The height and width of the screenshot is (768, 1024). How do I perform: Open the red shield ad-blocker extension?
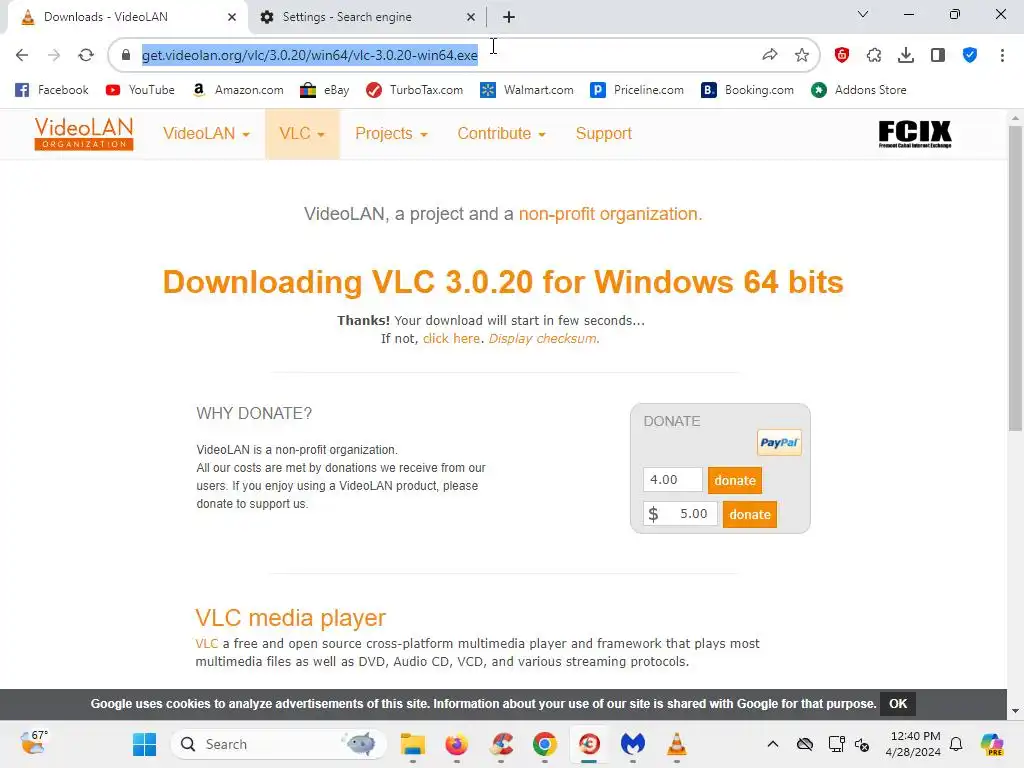(842, 55)
